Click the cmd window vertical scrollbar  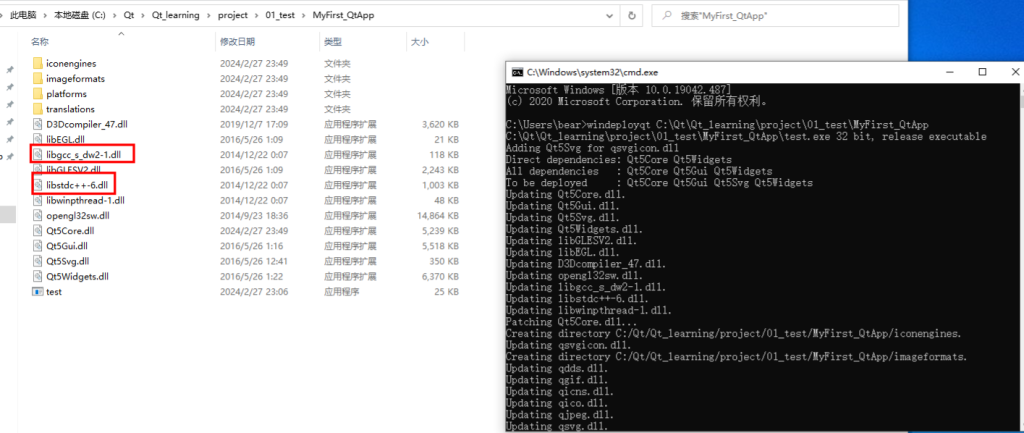(x=1017, y=250)
